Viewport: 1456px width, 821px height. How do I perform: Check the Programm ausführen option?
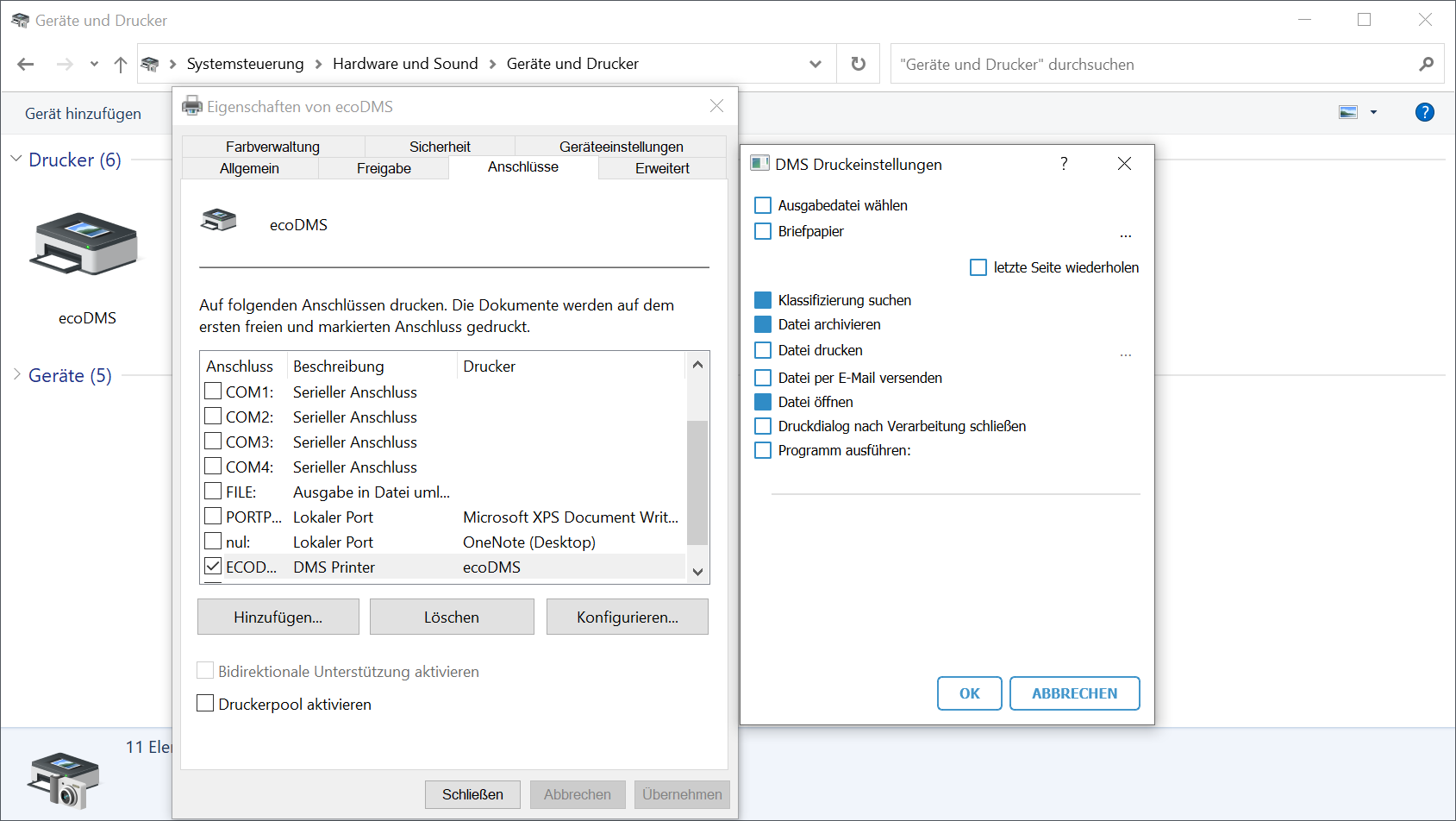click(763, 450)
